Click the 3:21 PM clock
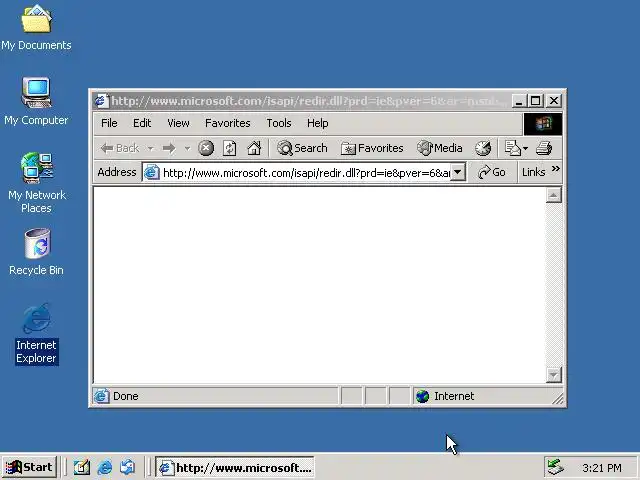Image resolution: width=640 pixels, height=480 pixels. (602, 468)
